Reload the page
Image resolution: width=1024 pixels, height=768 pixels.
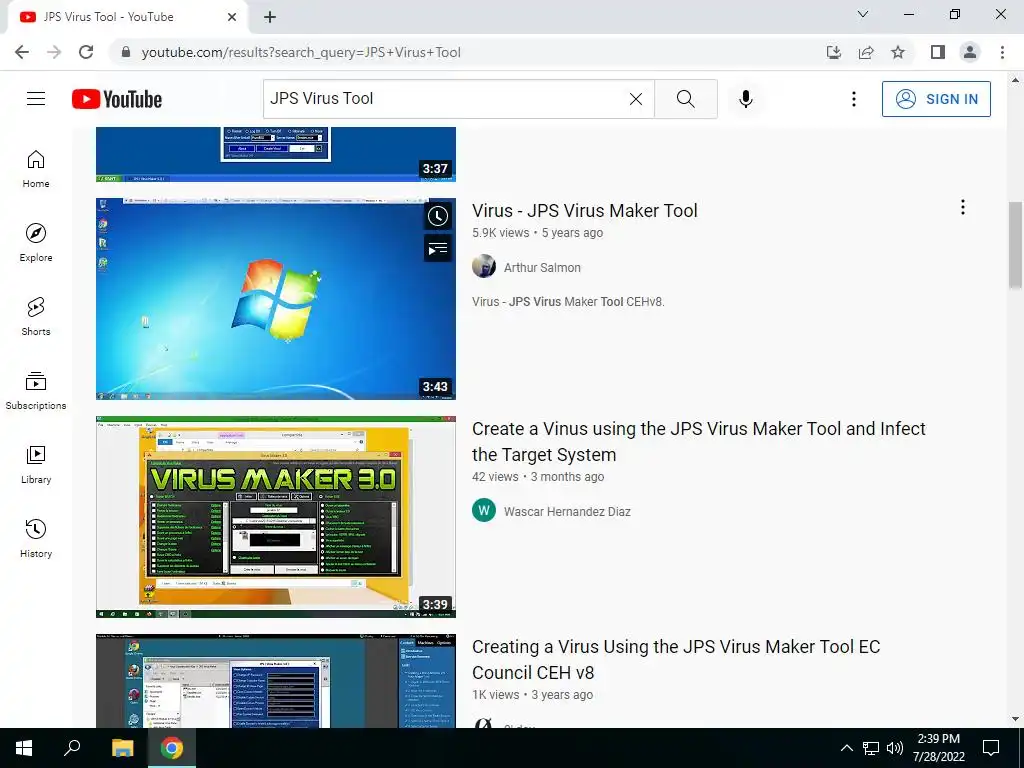pos(86,52)
